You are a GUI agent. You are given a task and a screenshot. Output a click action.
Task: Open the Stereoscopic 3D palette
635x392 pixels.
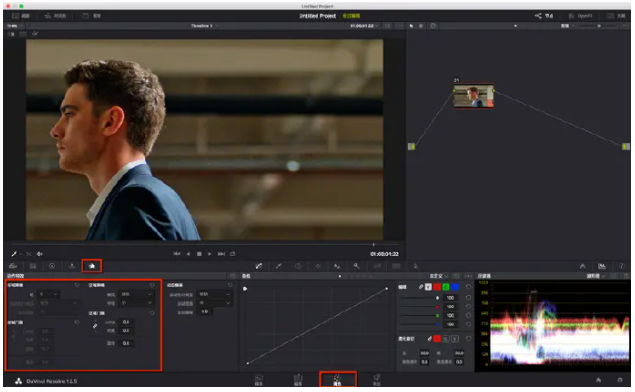tap(396, 266)
